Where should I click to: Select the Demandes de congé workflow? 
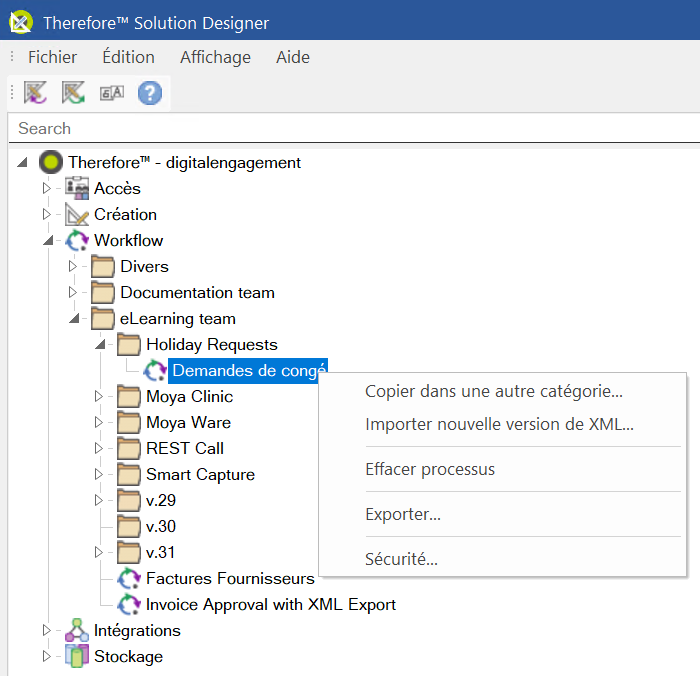click(248, 371)
